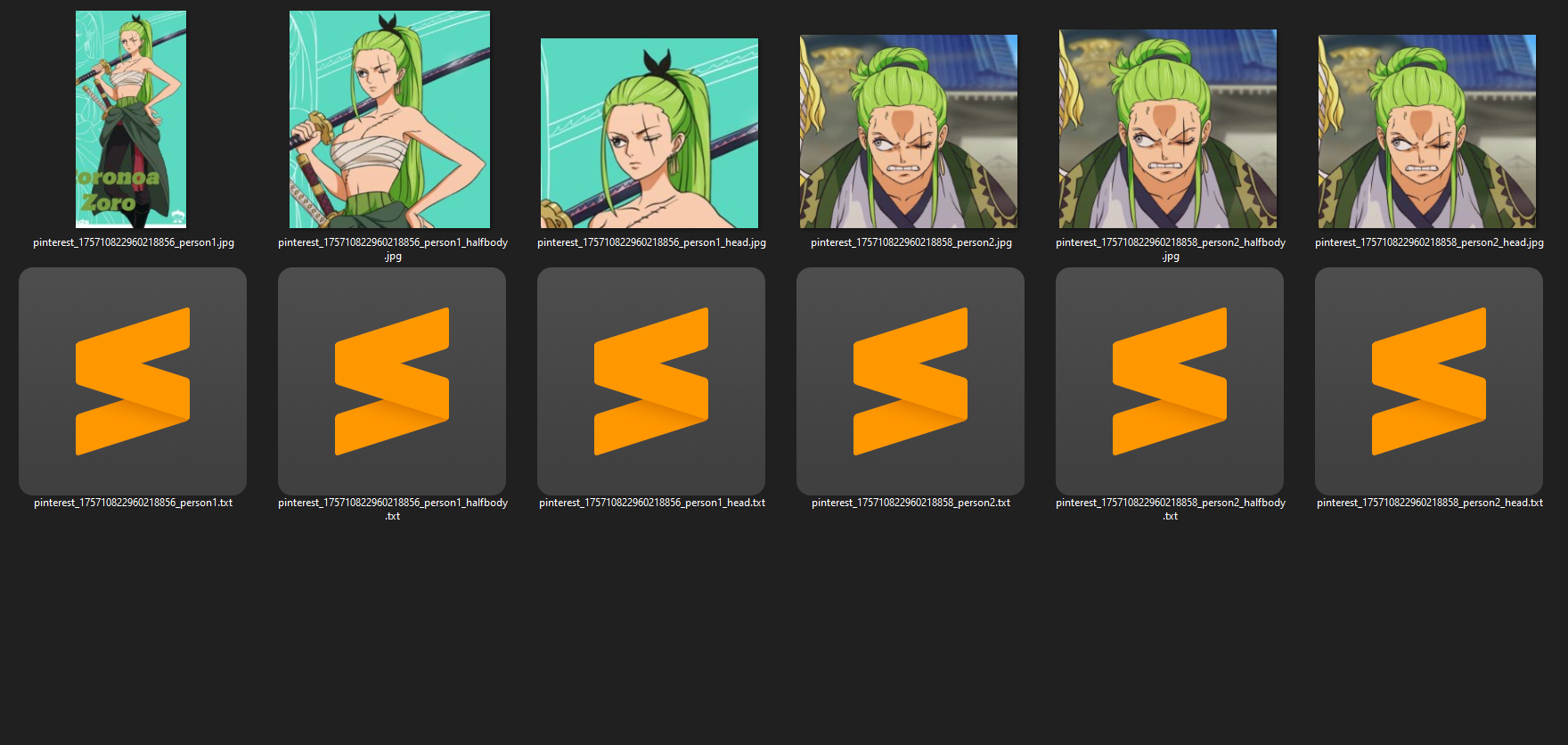The image size is (1568, 745).
Task: Click filename pinterest_175710822960218858_person2.txt
Action: click(x=911, y=503)
